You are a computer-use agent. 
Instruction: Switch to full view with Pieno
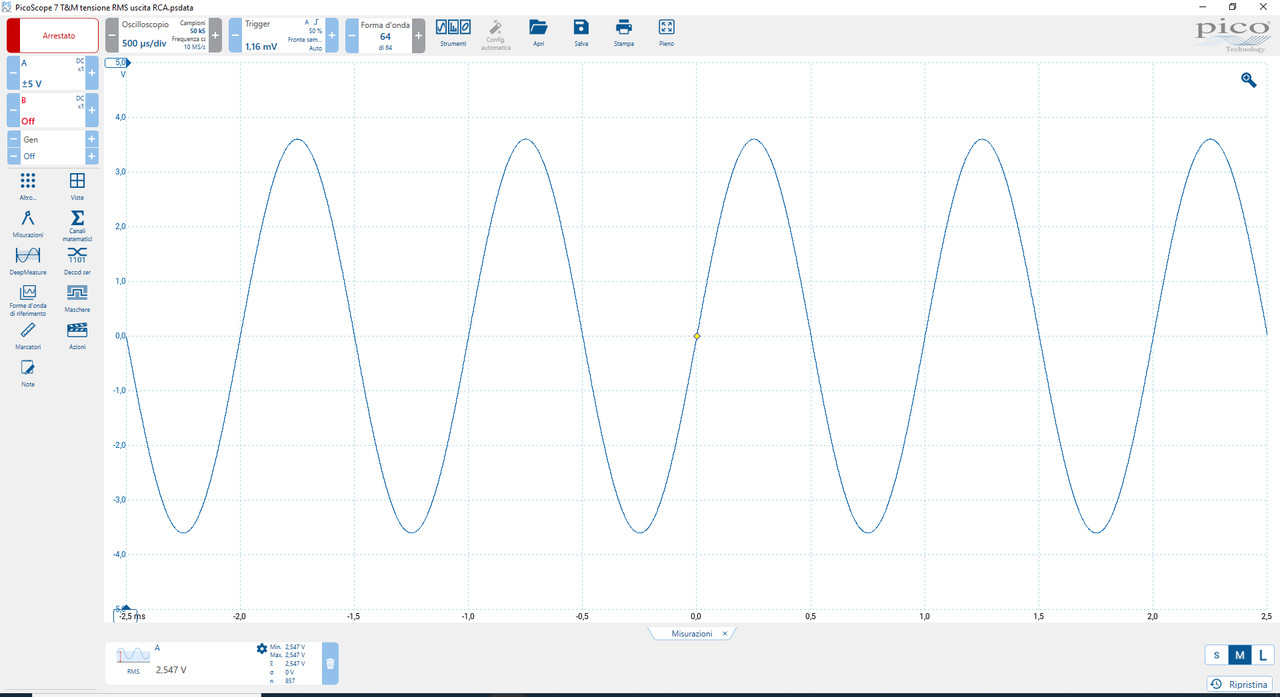[667, 33]
